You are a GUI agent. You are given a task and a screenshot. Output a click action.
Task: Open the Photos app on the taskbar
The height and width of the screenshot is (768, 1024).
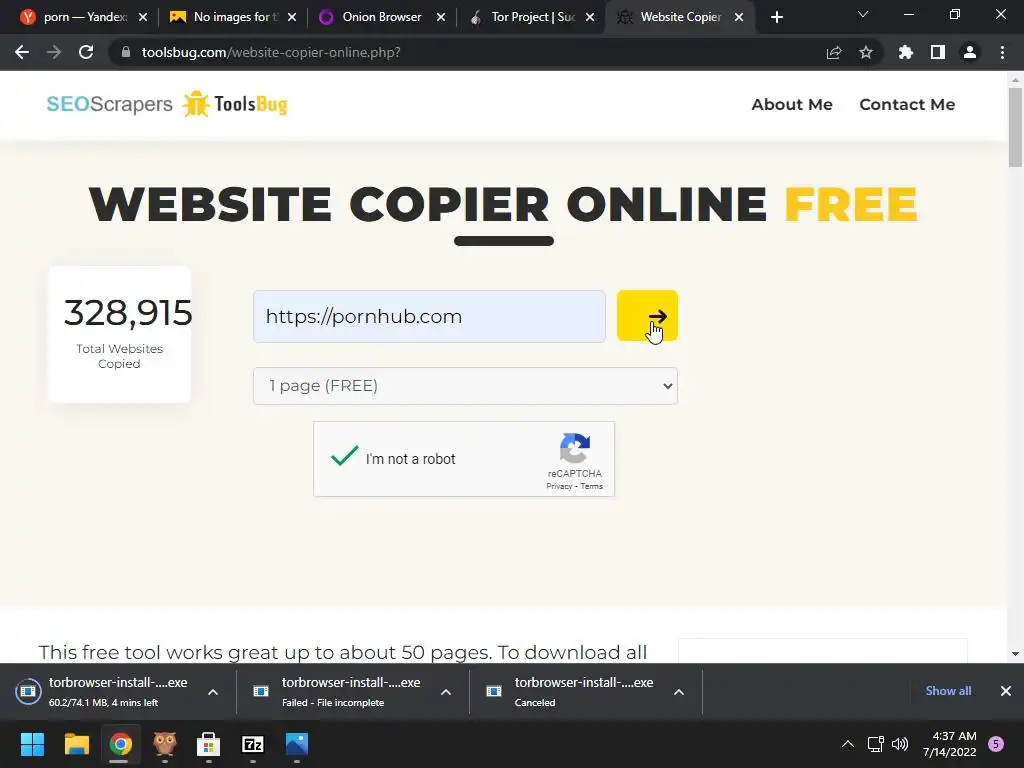(x=296, y=744)
